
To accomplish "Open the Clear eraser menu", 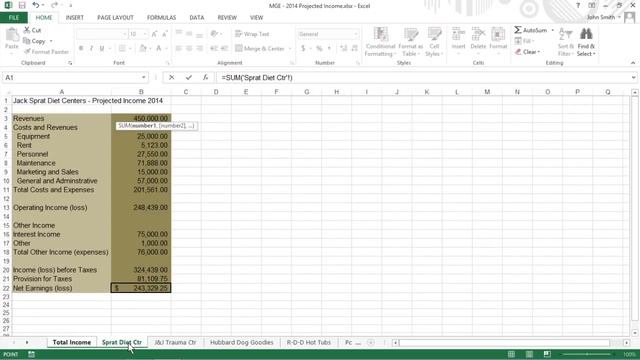I will tap(527, 52).
